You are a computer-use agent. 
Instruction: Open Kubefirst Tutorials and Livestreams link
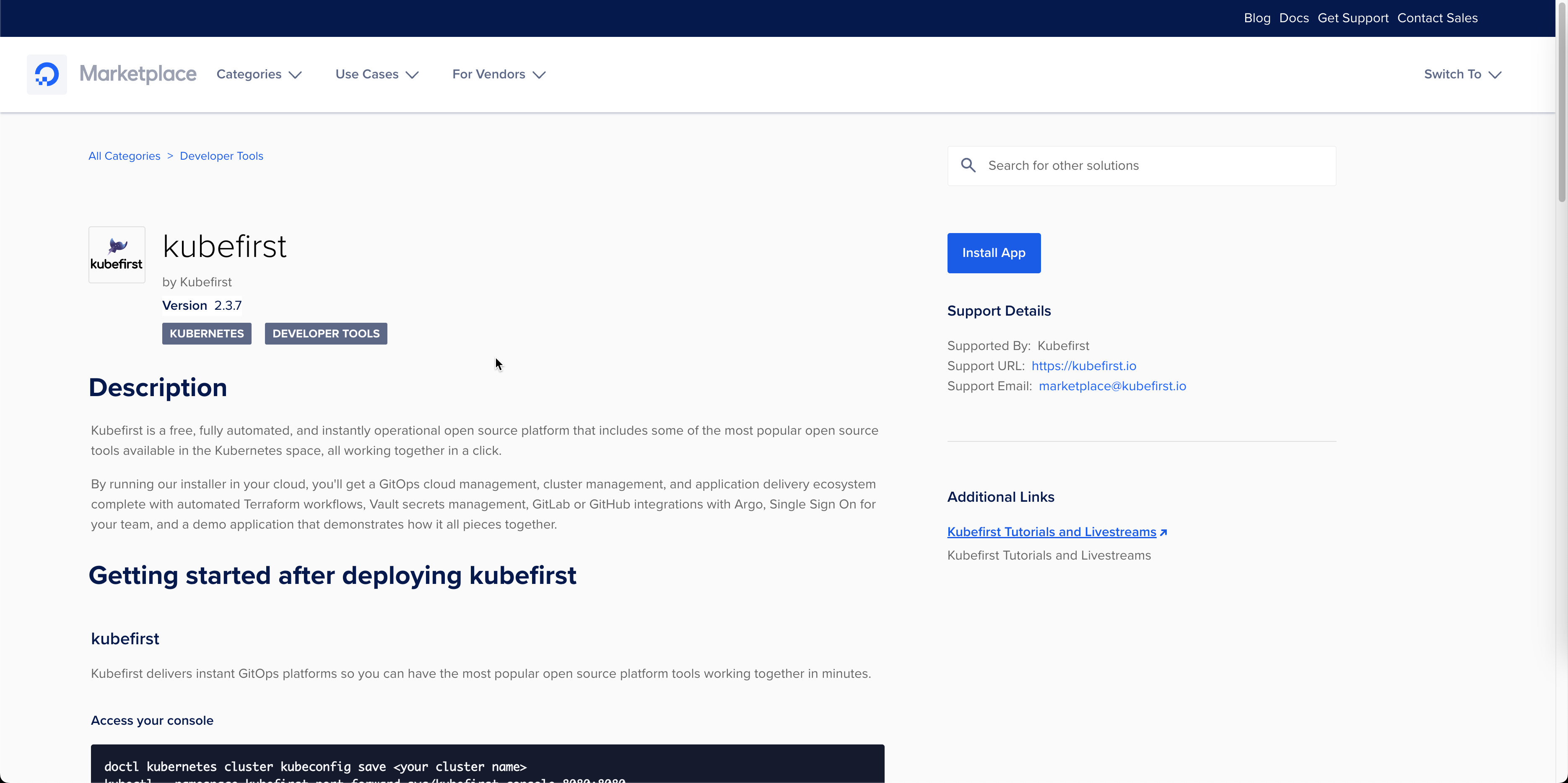click(1051, 532)
